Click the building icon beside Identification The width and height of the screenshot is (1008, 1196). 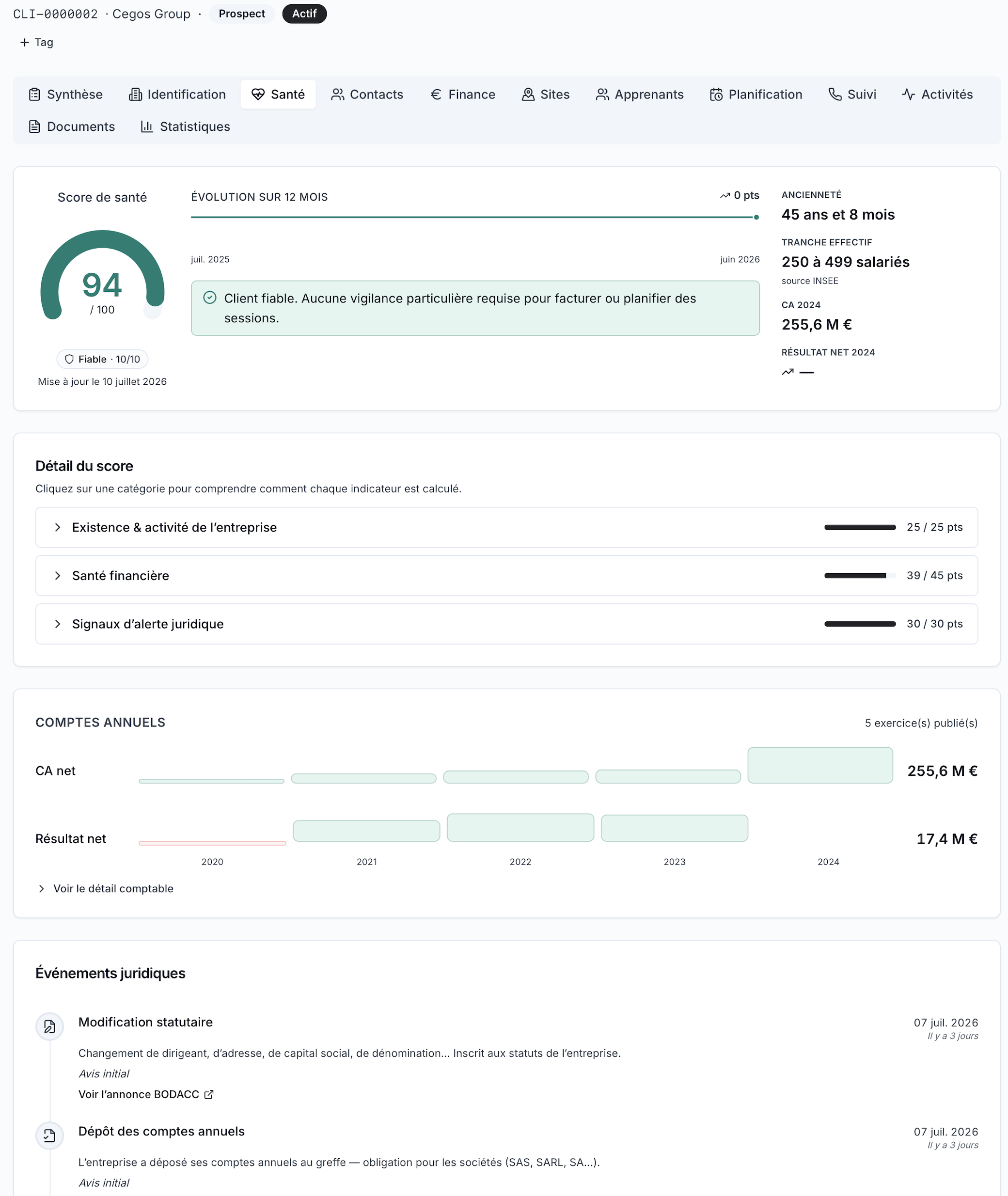135,94
